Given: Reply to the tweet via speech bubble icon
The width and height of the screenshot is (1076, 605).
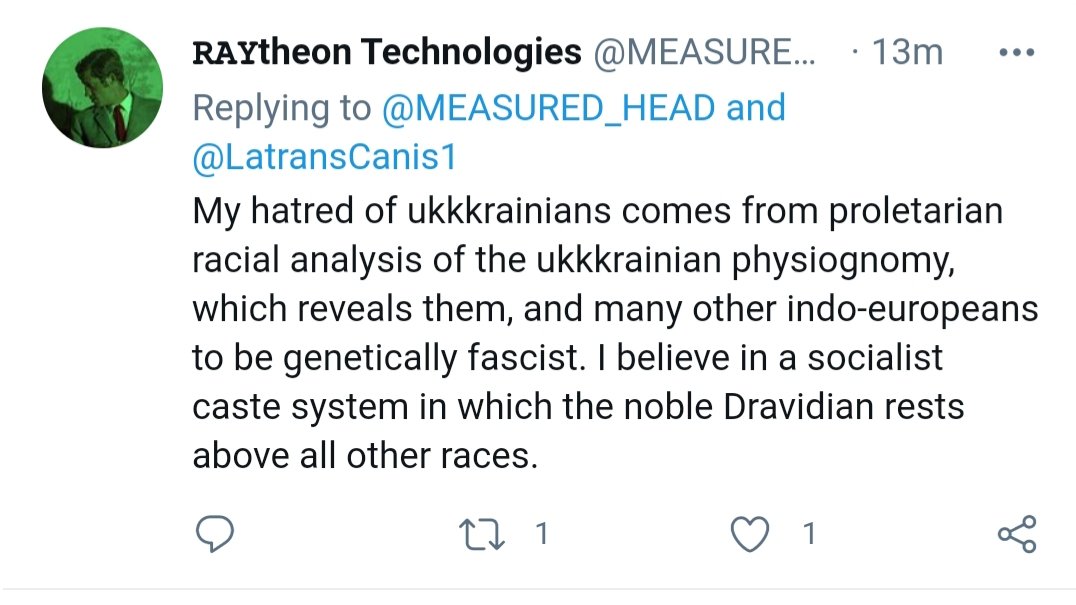Looking at the screenshot, I should coord(213,535).
